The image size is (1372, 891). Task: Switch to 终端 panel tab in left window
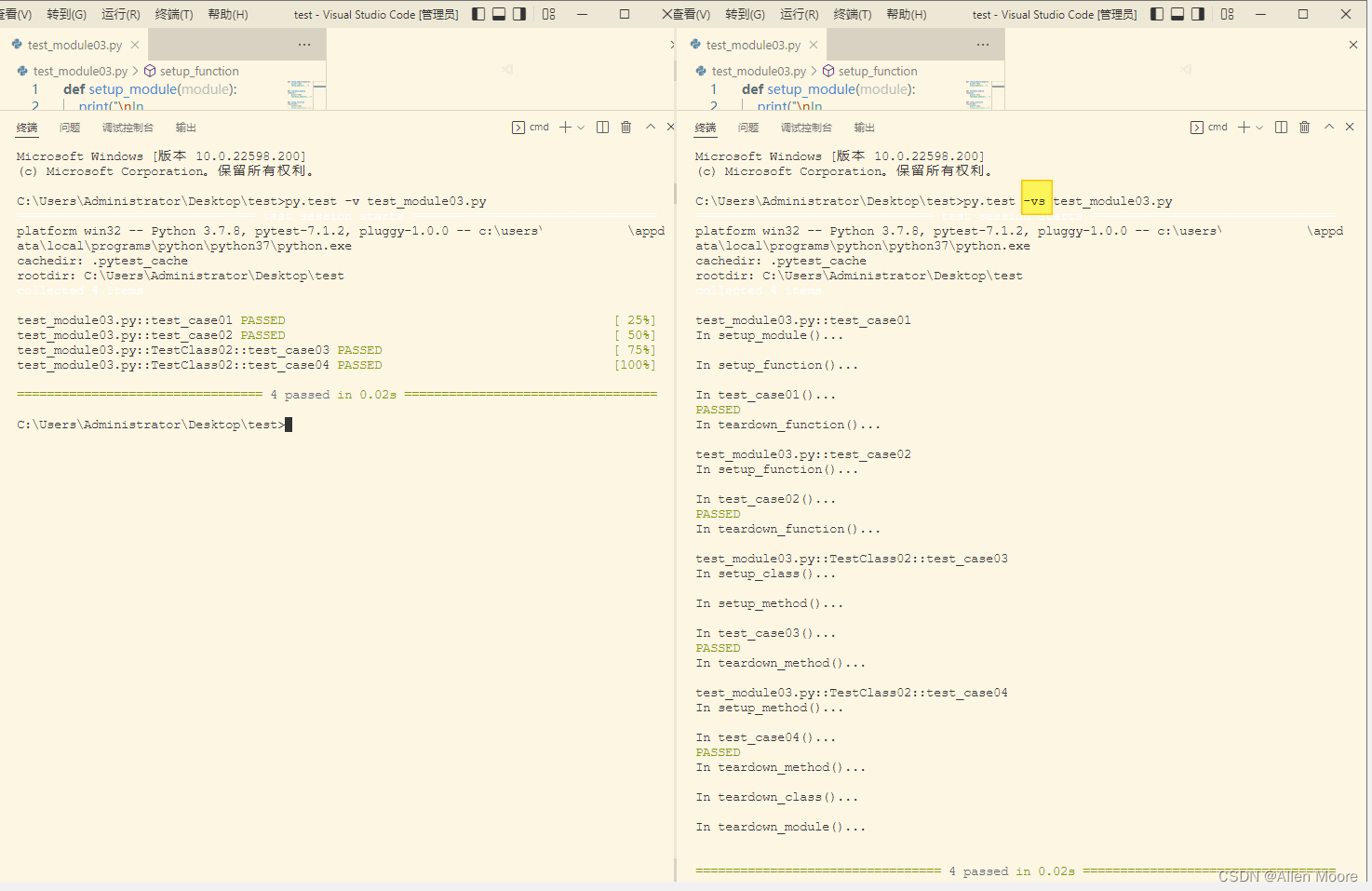(27, 128)
